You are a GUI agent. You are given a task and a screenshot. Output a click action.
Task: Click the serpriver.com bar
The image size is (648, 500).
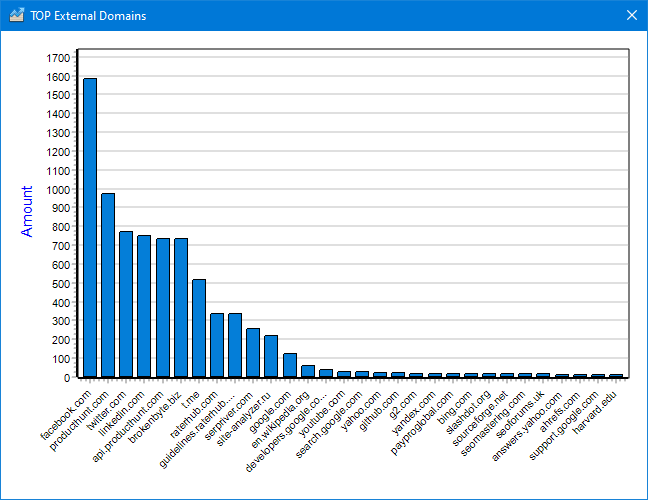pyautogui.click(x=253, y=353)
